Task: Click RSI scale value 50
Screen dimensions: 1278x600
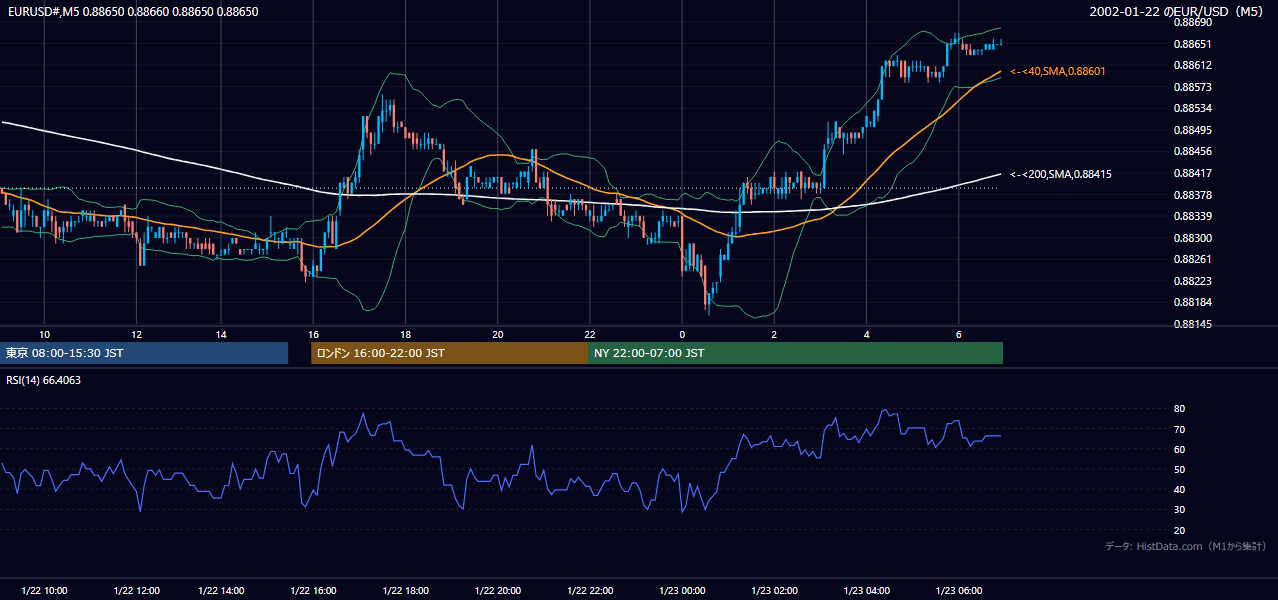Action: [1179, 469]
